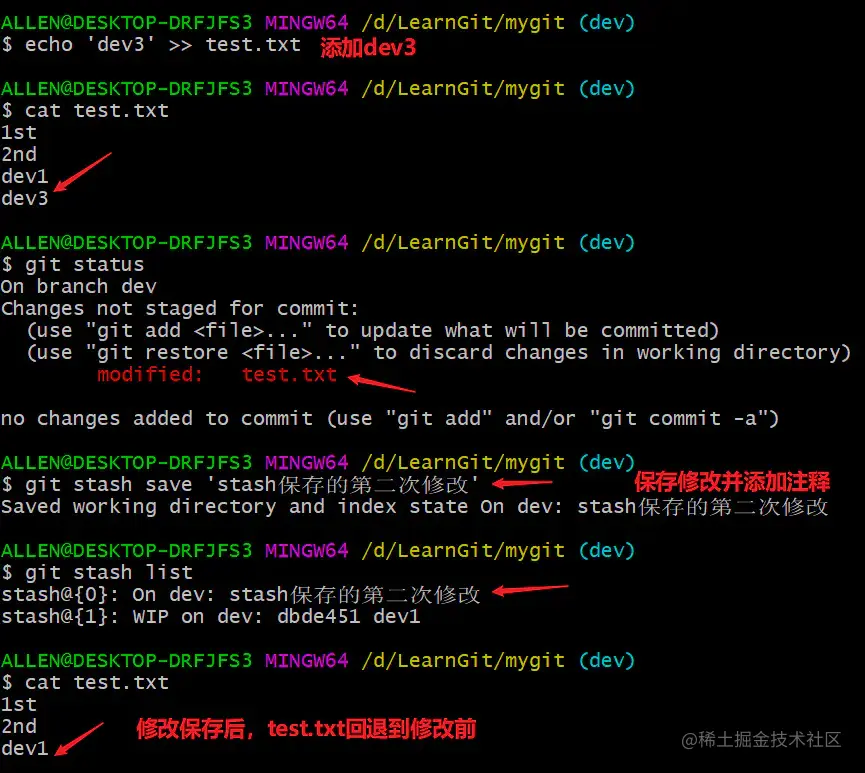Click the red 'test.txt' filename in status
This screenshot has width=865, height=773.
[x=289, y=375]
